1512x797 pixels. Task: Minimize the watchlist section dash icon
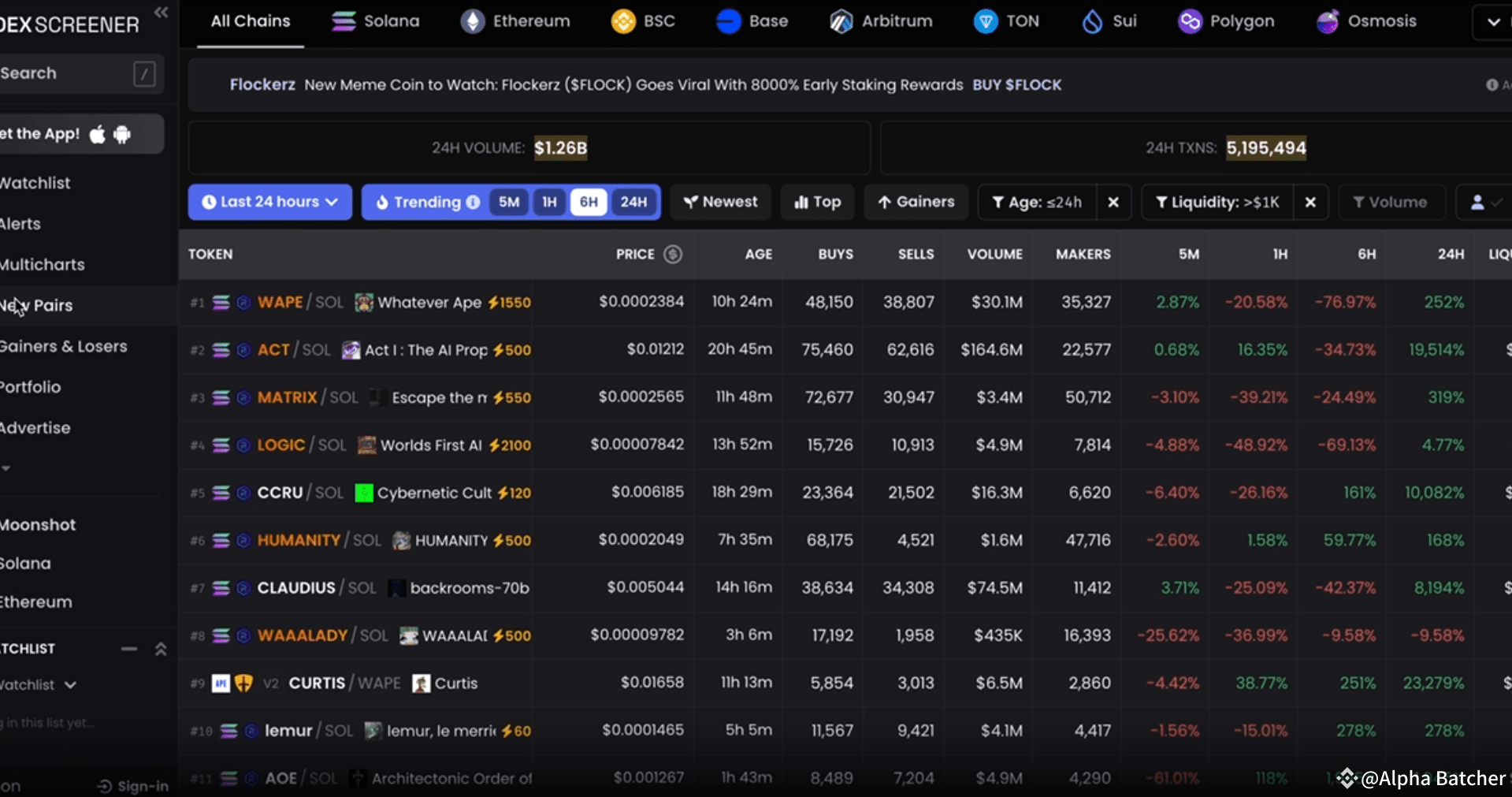[x=129, y=650]
